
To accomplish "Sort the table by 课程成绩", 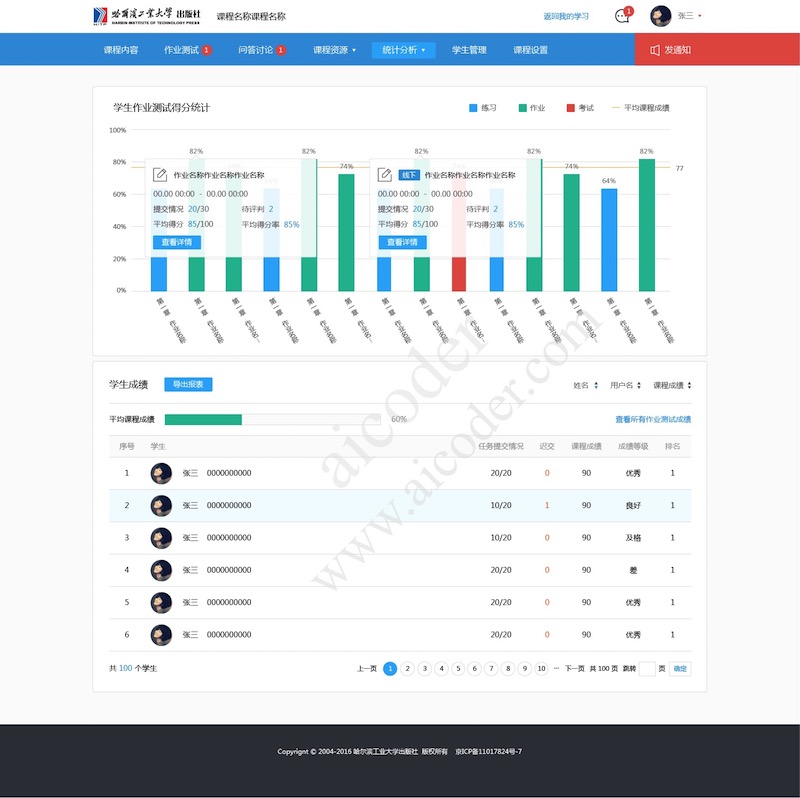I will 672,385.
